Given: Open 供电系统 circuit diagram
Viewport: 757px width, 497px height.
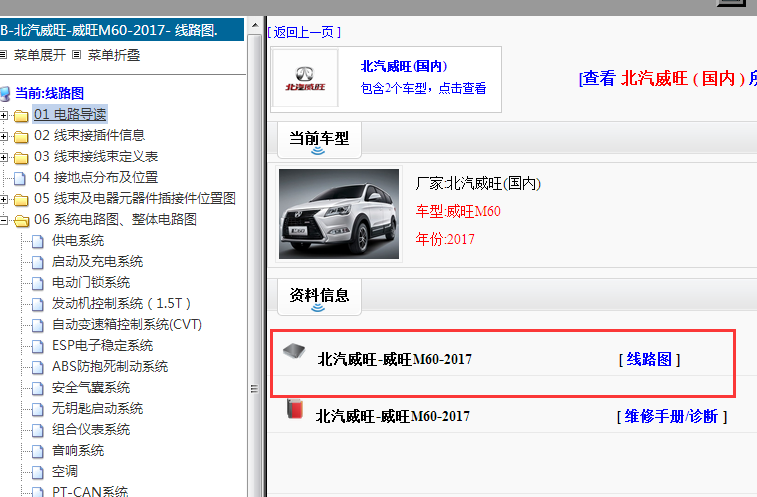Looking at the screenshot, I should coord(78,241).
